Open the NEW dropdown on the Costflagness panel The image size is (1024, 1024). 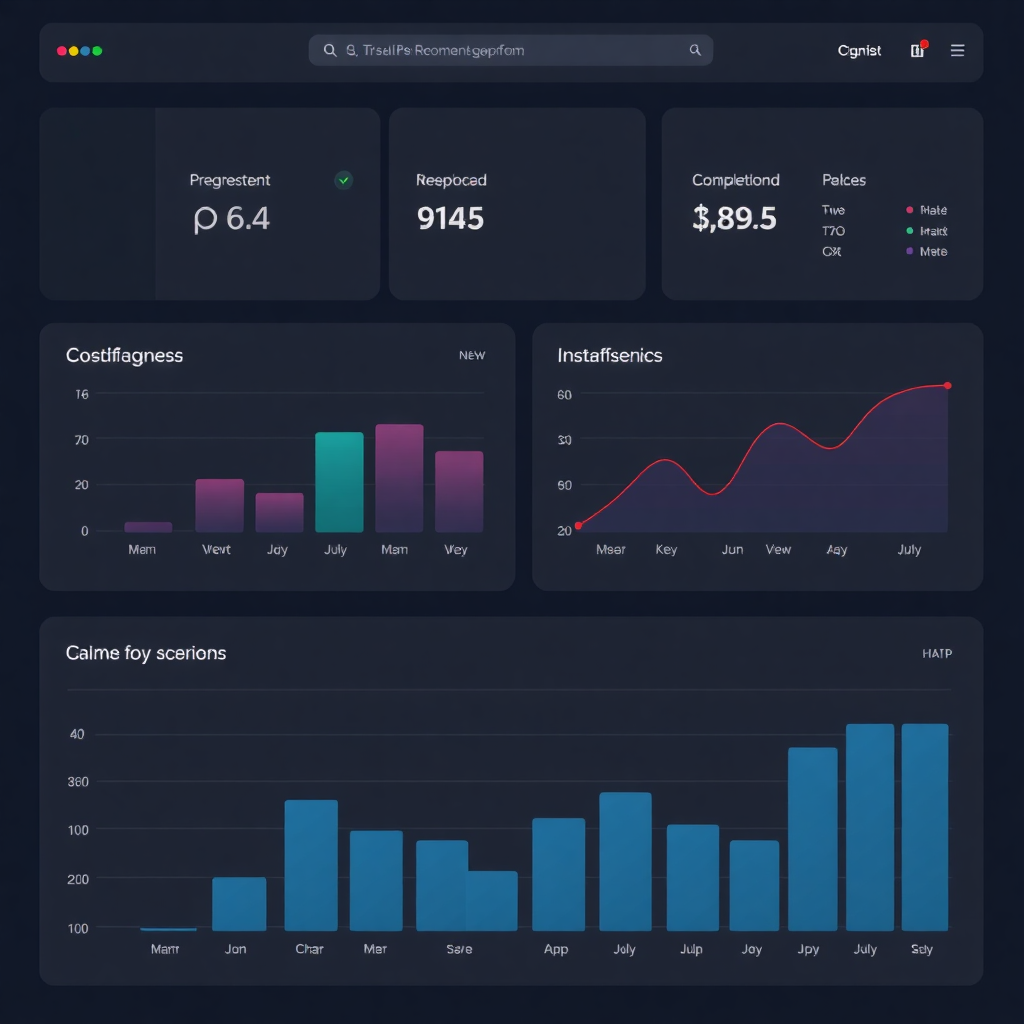471,356
